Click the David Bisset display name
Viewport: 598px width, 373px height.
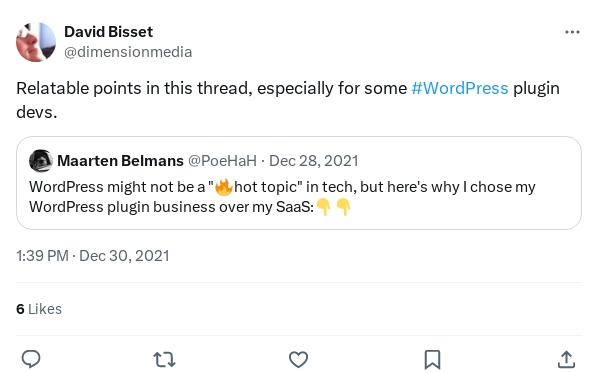click(x=108, y=32)
